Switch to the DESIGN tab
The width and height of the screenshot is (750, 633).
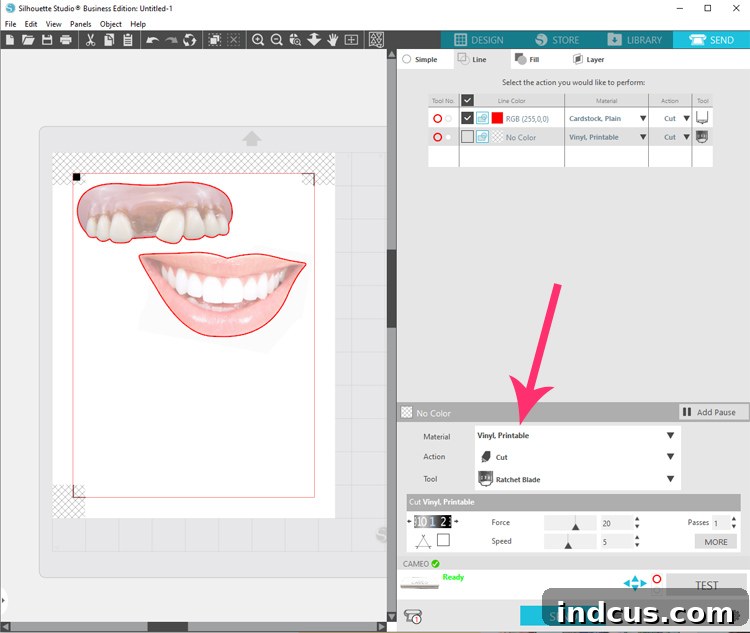click(x=479, y=40)
